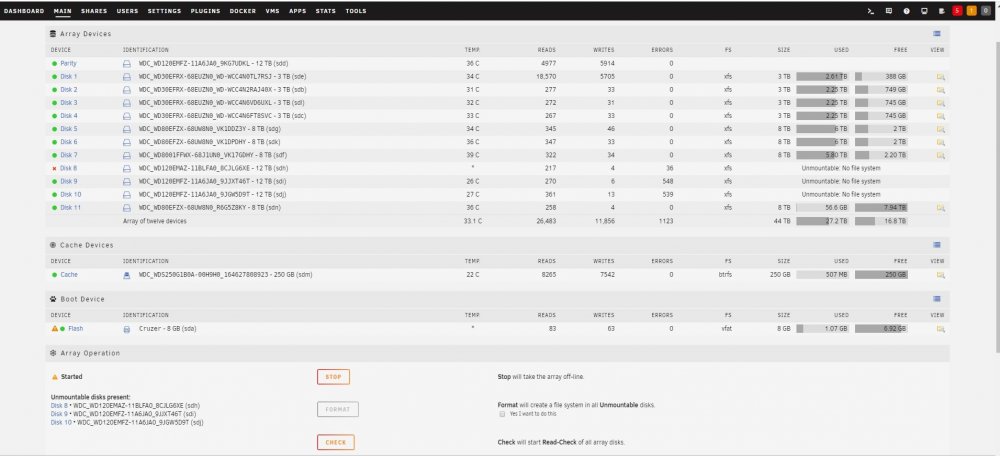1000x456 pixels.
Task: Click Cache free bar showing 250 GB
Action: coord(881,275)
